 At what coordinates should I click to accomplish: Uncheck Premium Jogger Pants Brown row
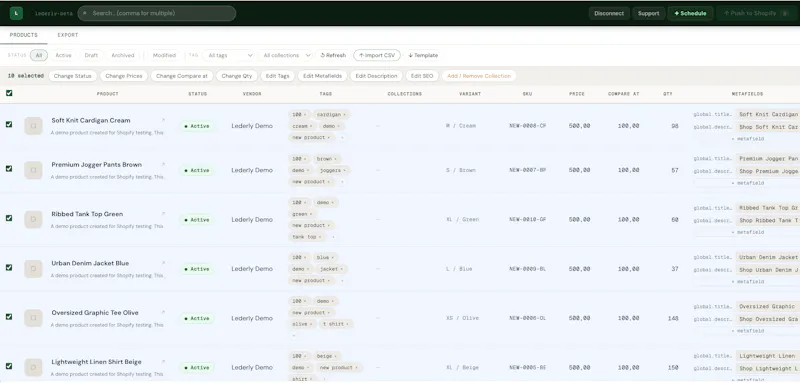[9, 169]
